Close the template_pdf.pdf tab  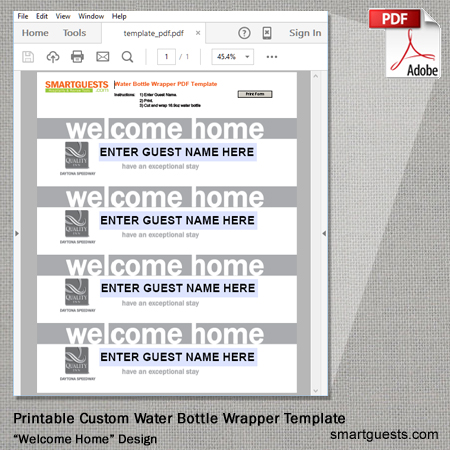(198, 33)
